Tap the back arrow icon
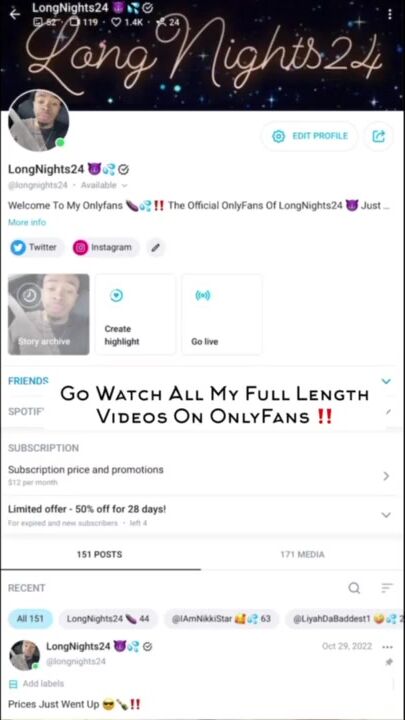This screenshot has height=720, width=405. click(15, 14)
